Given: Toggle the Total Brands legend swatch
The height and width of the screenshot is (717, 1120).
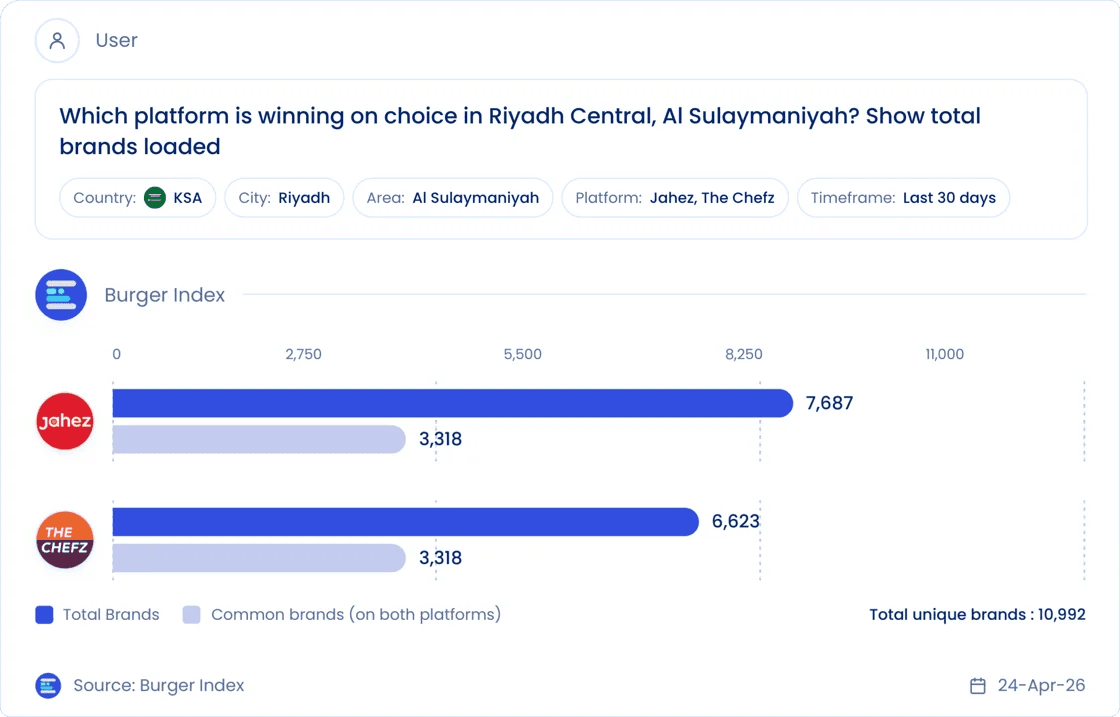Looking at the screenshot, I should point(44,615).
